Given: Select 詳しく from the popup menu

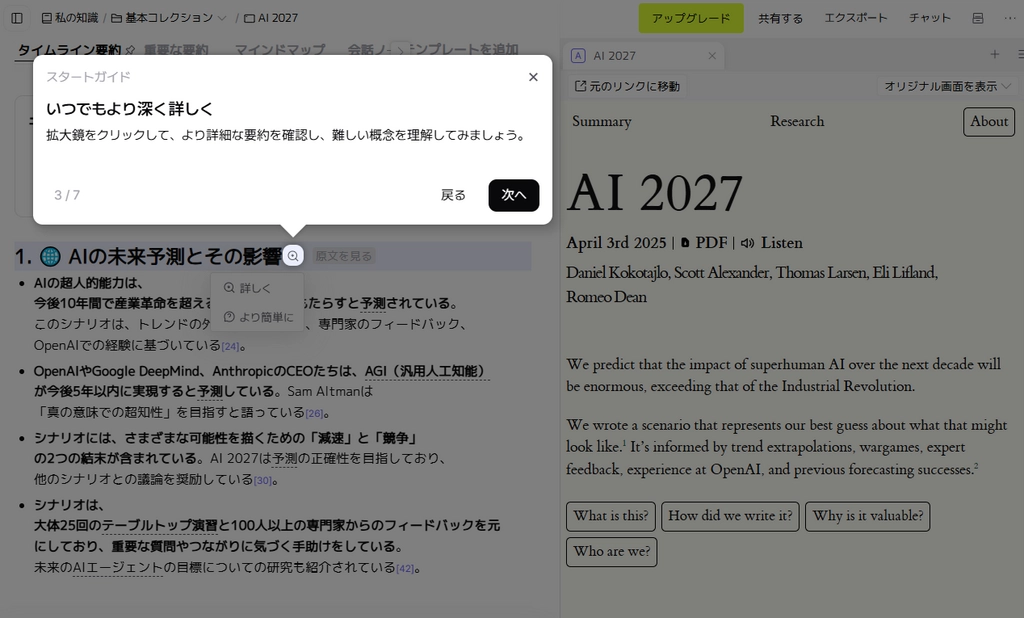Looking at the screenshot, I should pyautogui.click(x=248, y=288).
